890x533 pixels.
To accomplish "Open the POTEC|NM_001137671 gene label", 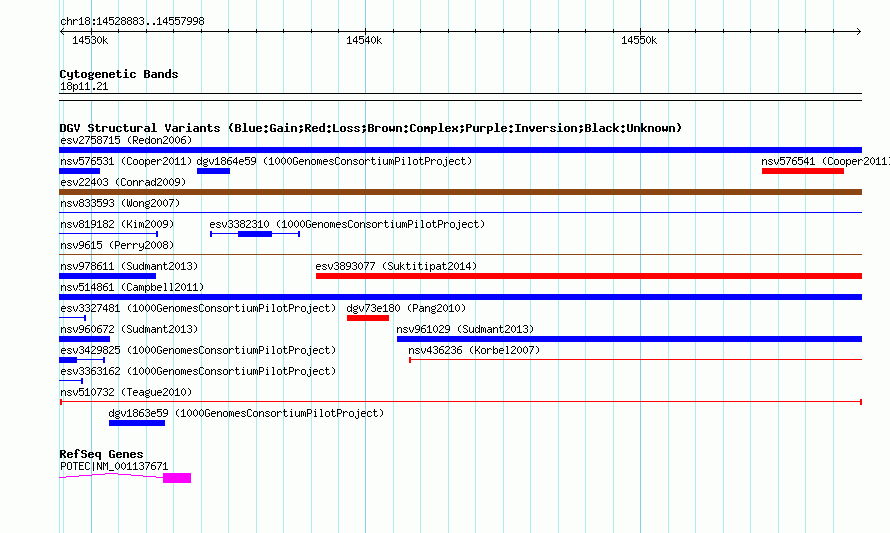I will (x=114, y=466).
